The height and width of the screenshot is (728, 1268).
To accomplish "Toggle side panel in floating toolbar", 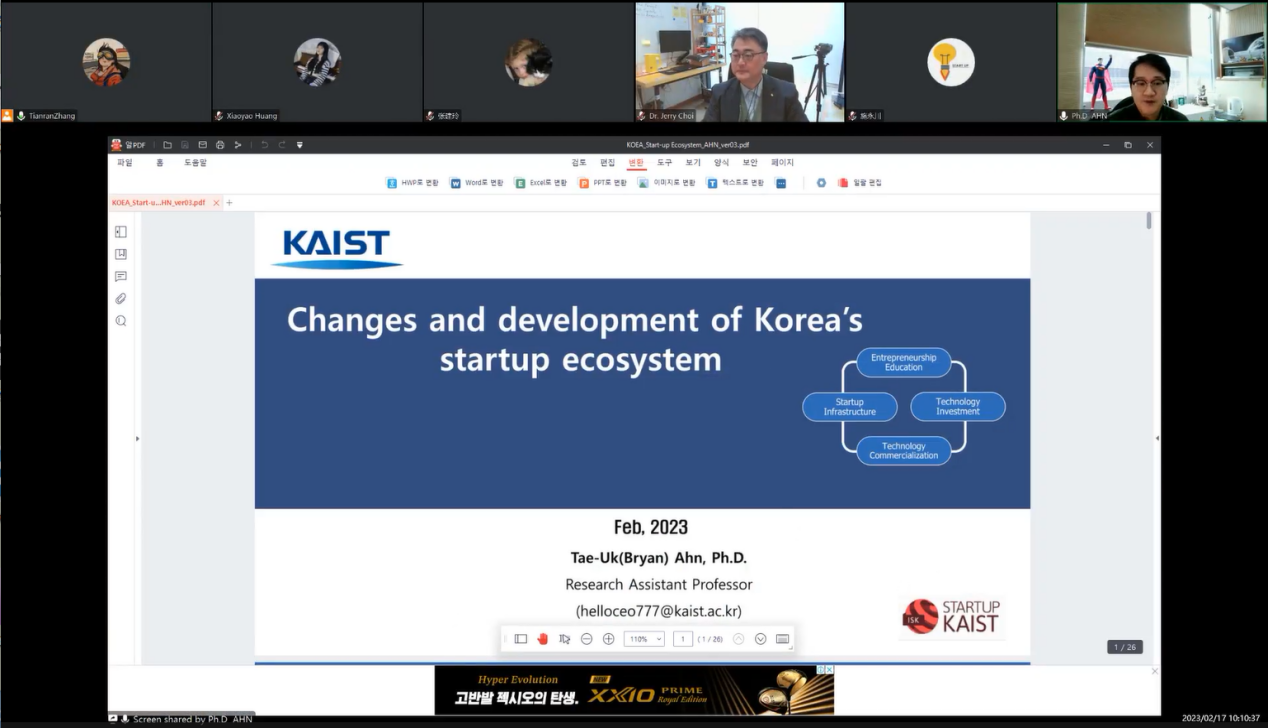I will click(521, 639).
